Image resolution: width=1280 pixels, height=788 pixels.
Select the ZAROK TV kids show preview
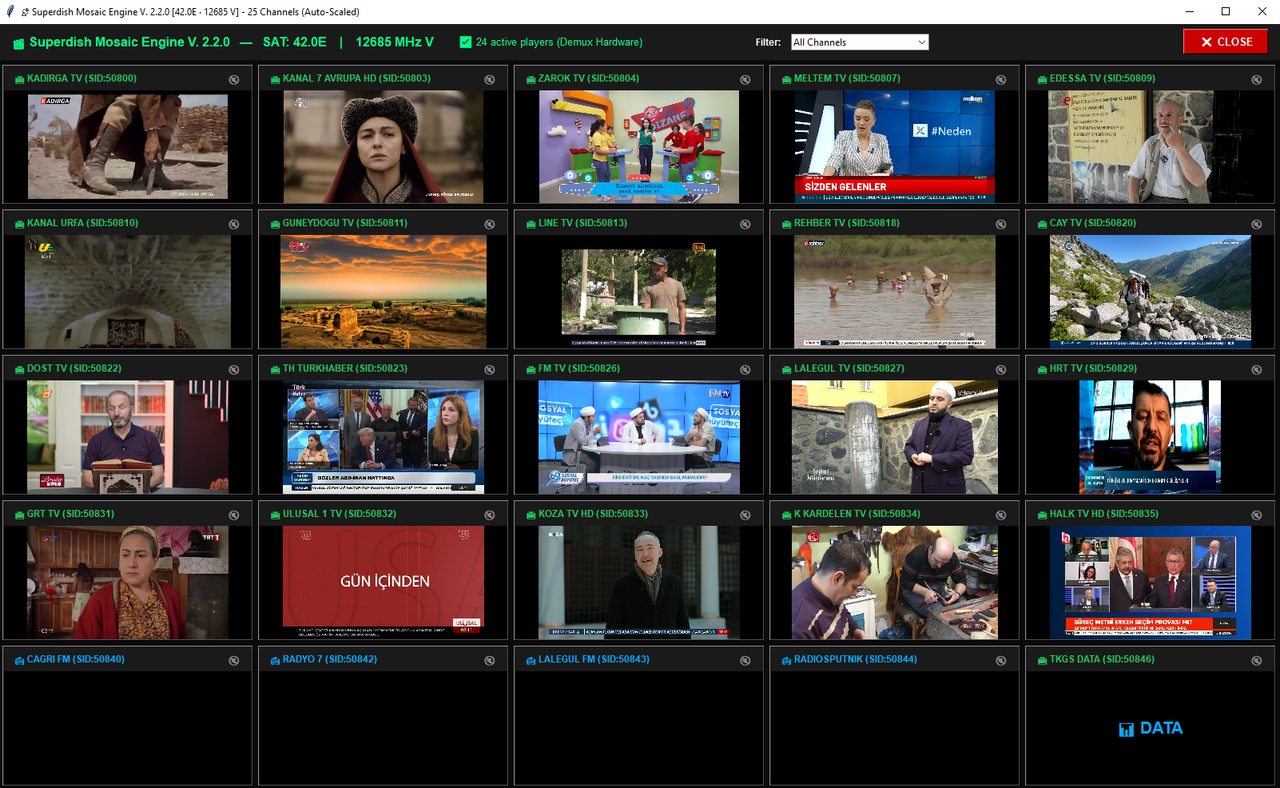tap(639, 147)
